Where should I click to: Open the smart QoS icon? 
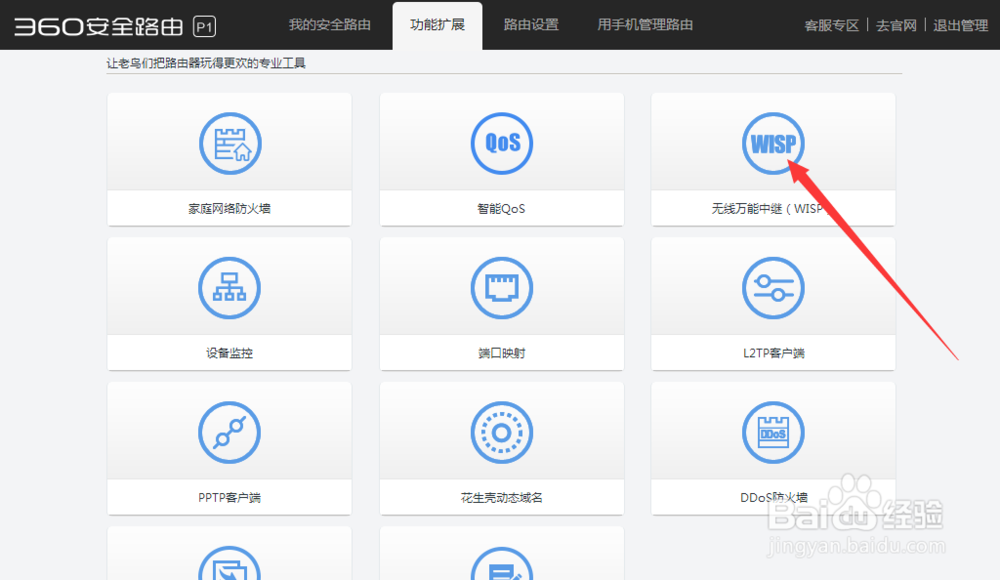click(x=501, y=144)
